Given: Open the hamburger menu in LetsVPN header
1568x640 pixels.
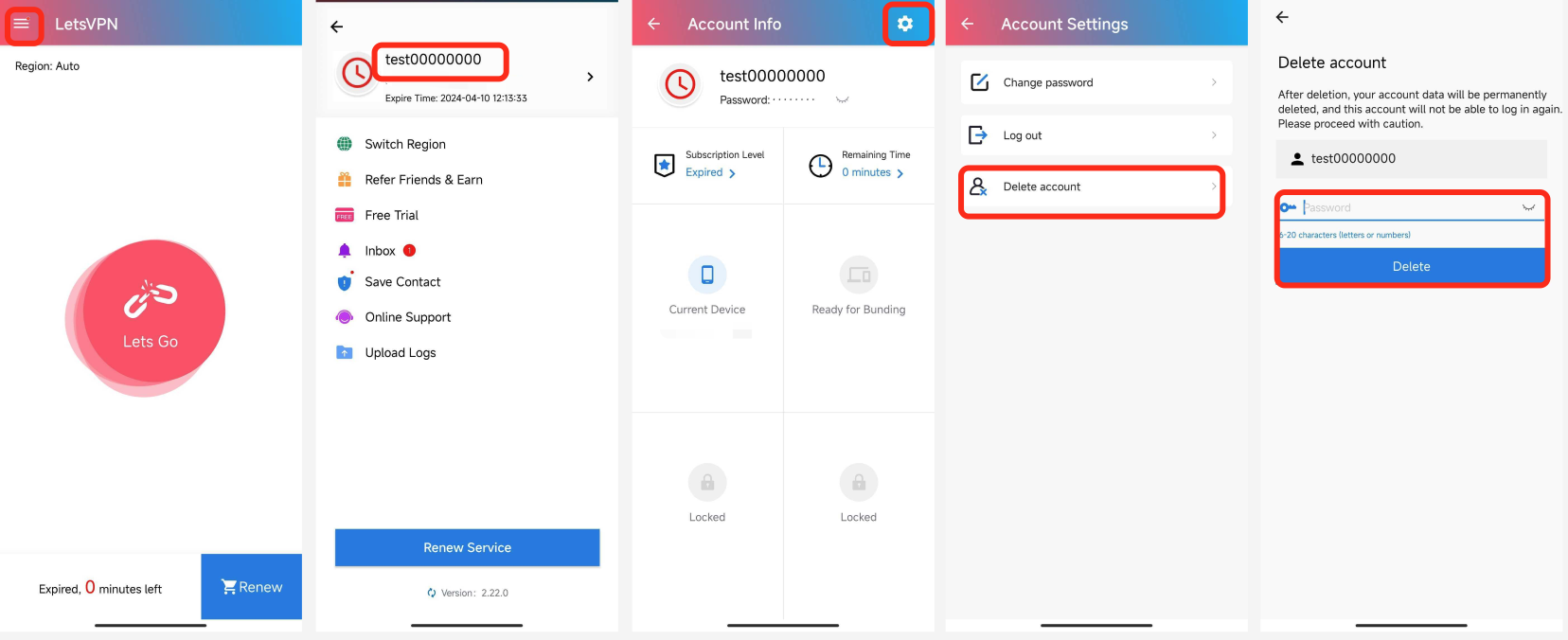Looking at the screenshot, I should point(22,25).
